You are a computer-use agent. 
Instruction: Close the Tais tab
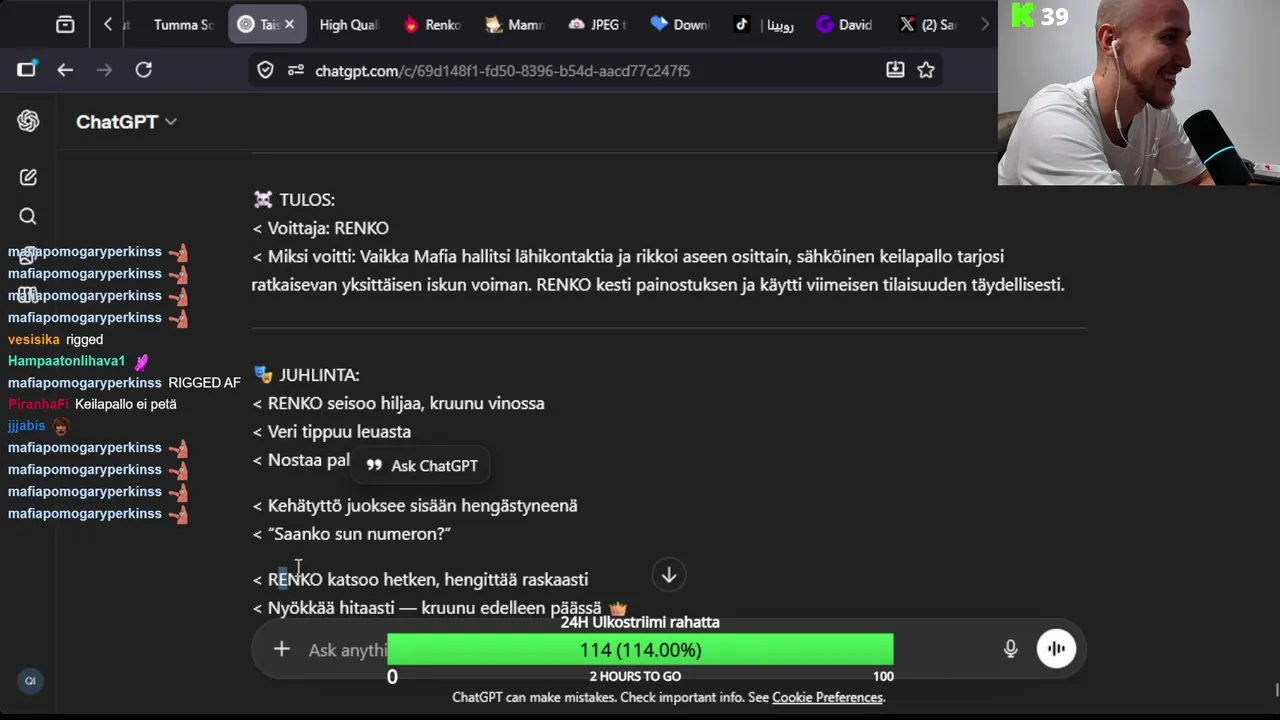291,24
